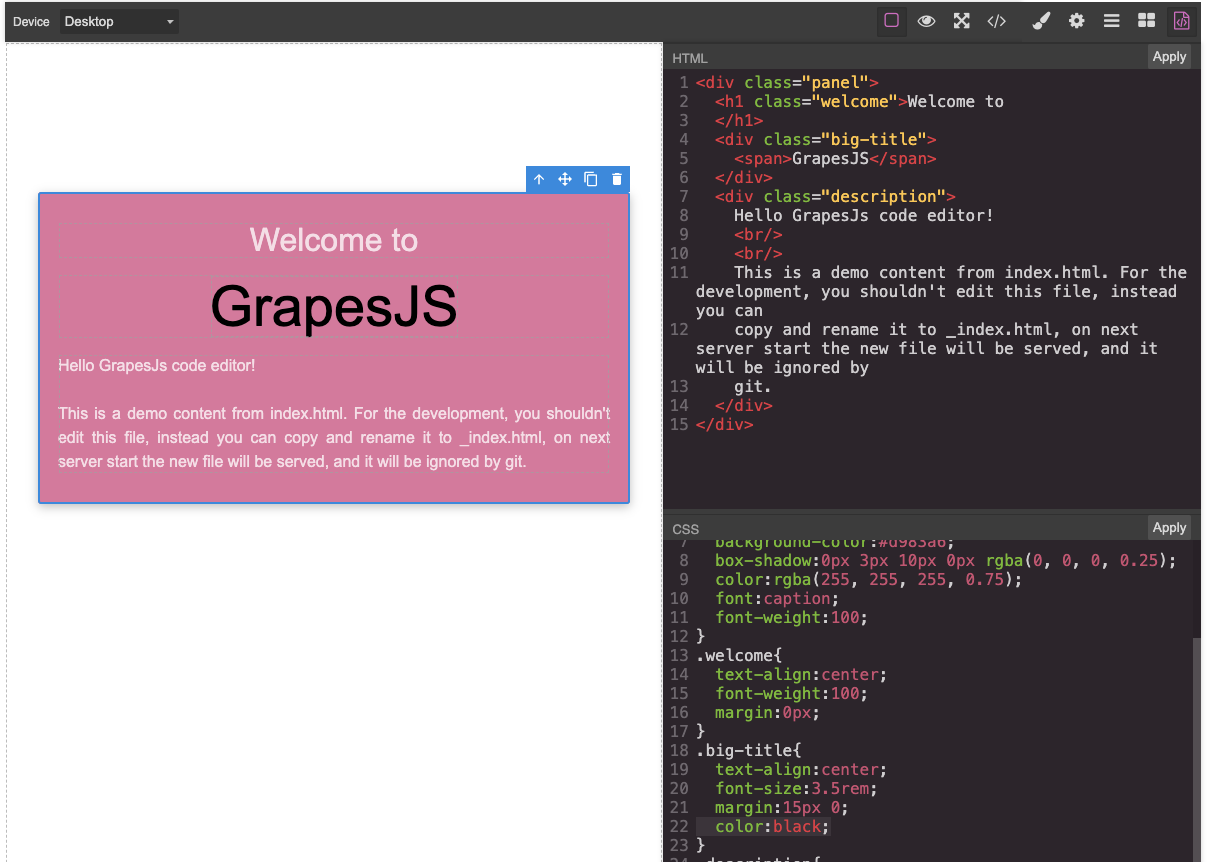Click the 'git.' line in HTML editor

pyautogui.click(x=753, y=387)
